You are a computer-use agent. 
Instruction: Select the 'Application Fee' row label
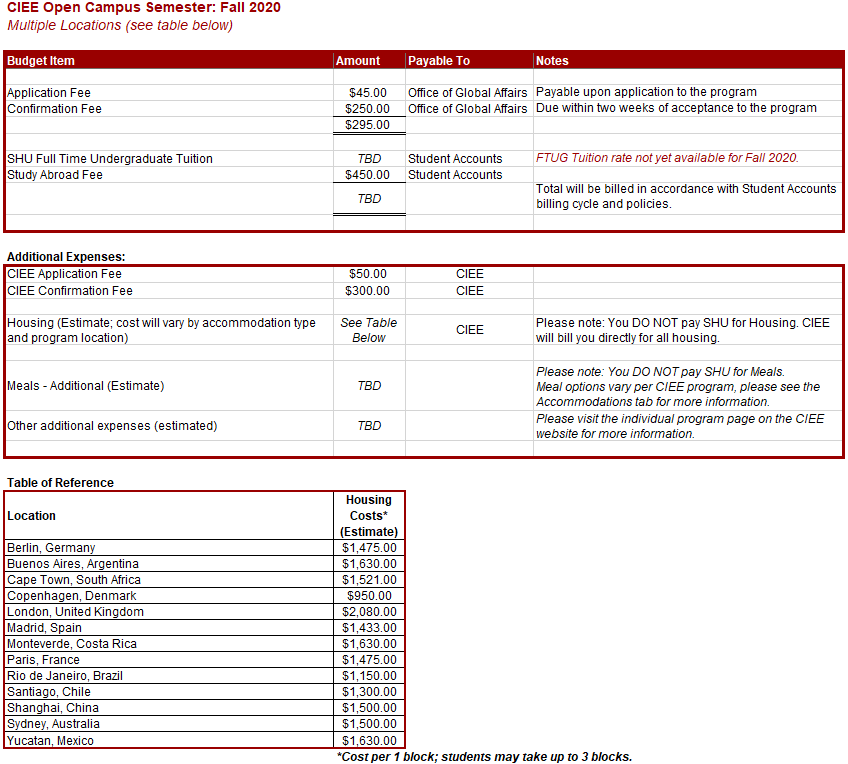(49, 92)
